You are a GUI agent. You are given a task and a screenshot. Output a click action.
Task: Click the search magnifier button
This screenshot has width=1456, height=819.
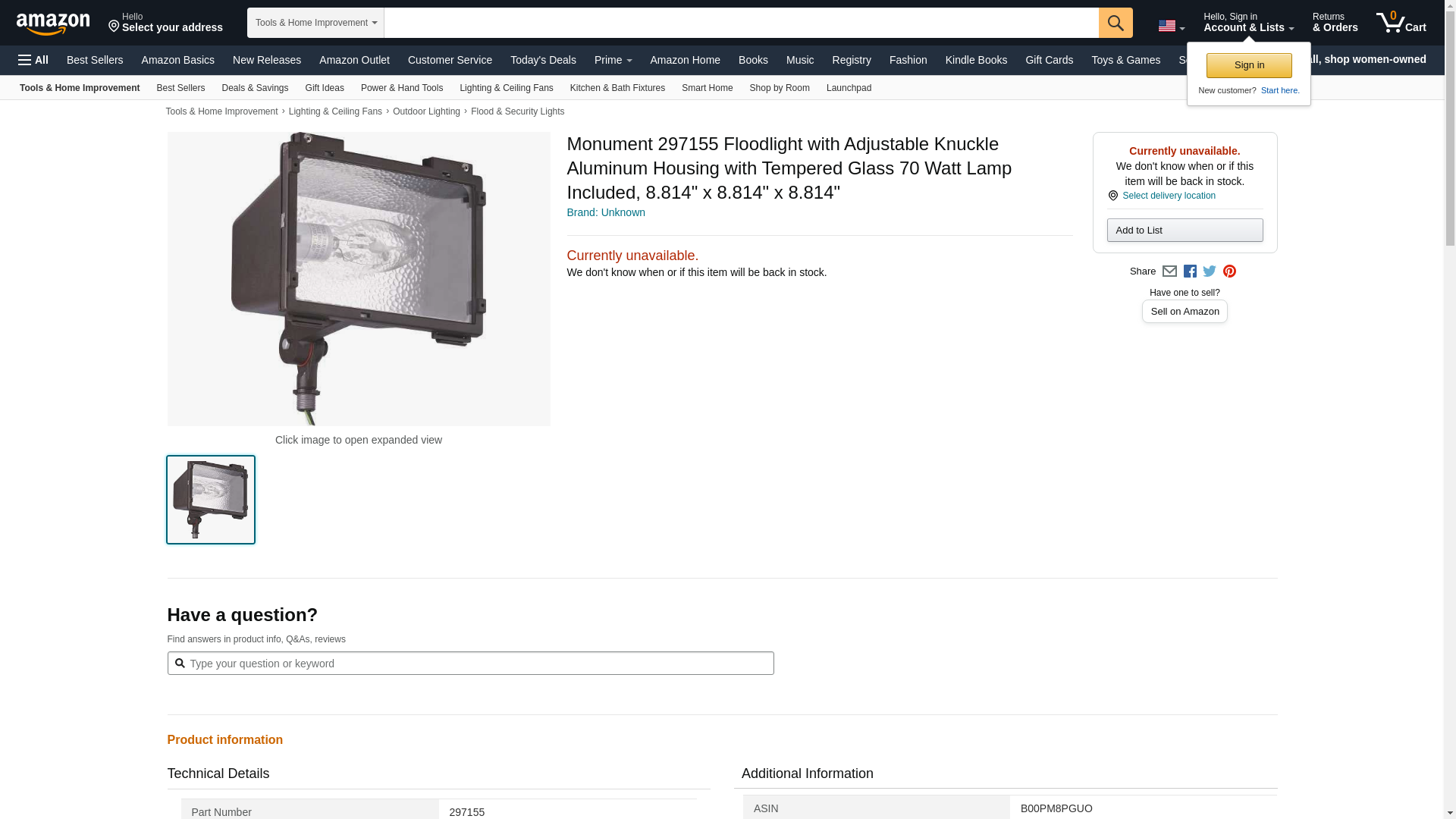coord(1115,23)
